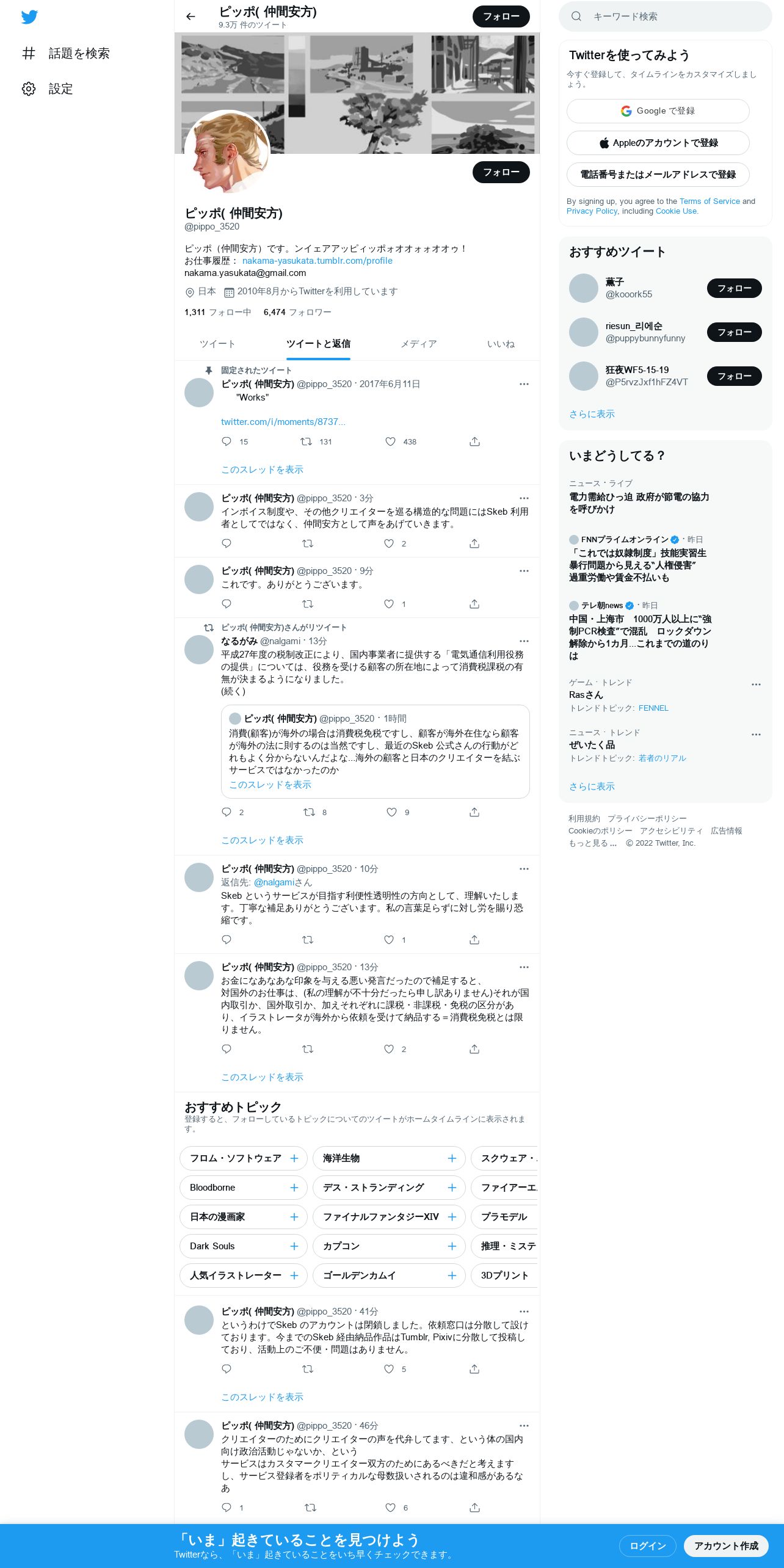Click header フォロー button beside profile name
The width and height of the screenshot is (784, 1568).
(501, 16)
